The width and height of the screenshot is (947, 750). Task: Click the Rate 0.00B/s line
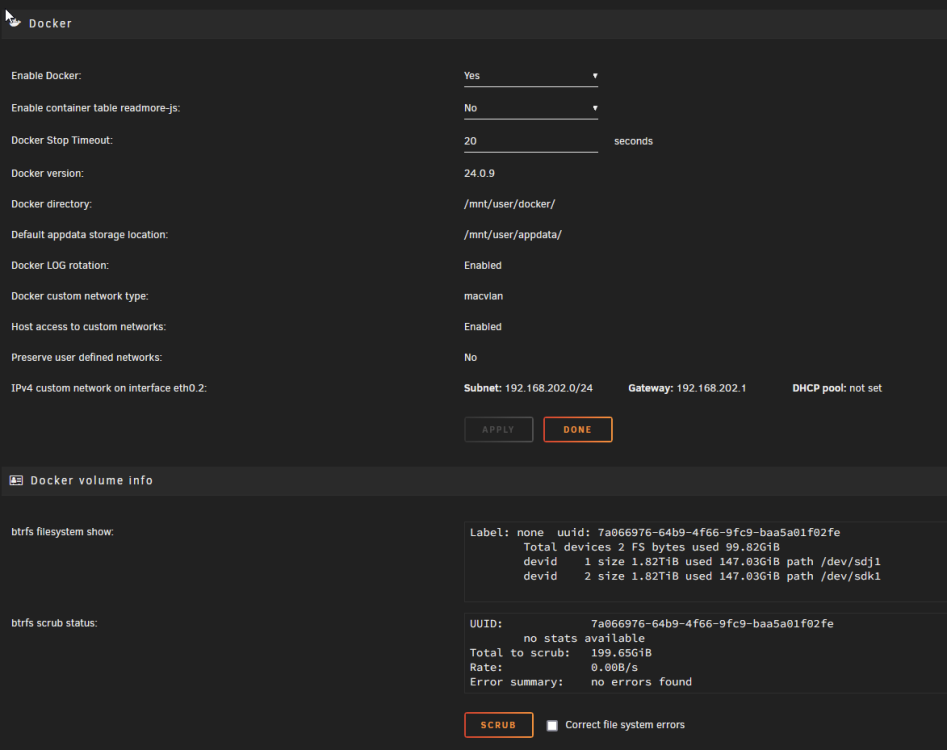pyautogui.click(x=554, y=667)
